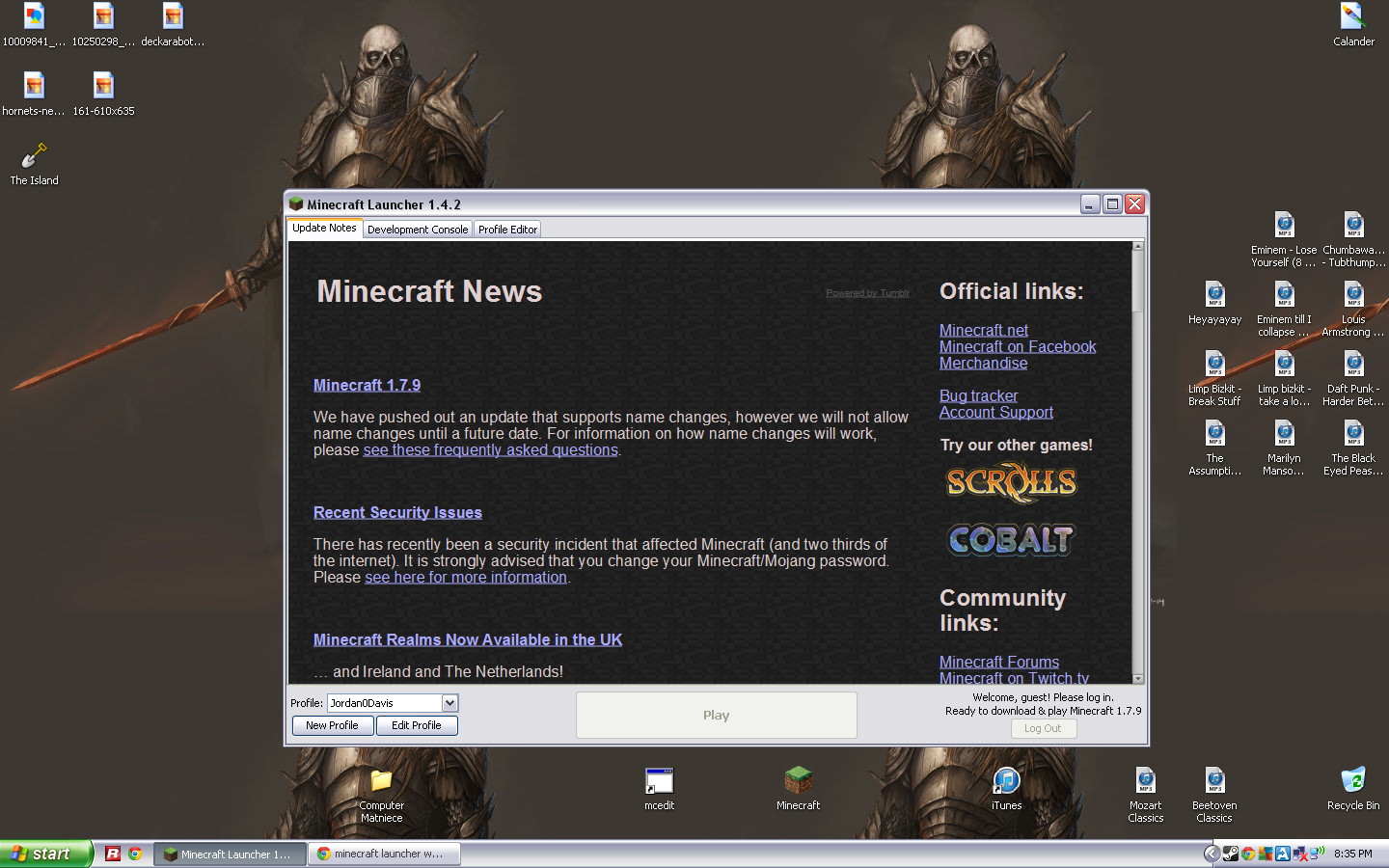
Task: Switch to Minecraft Launcher taskbar button
Action: (231, 854)
